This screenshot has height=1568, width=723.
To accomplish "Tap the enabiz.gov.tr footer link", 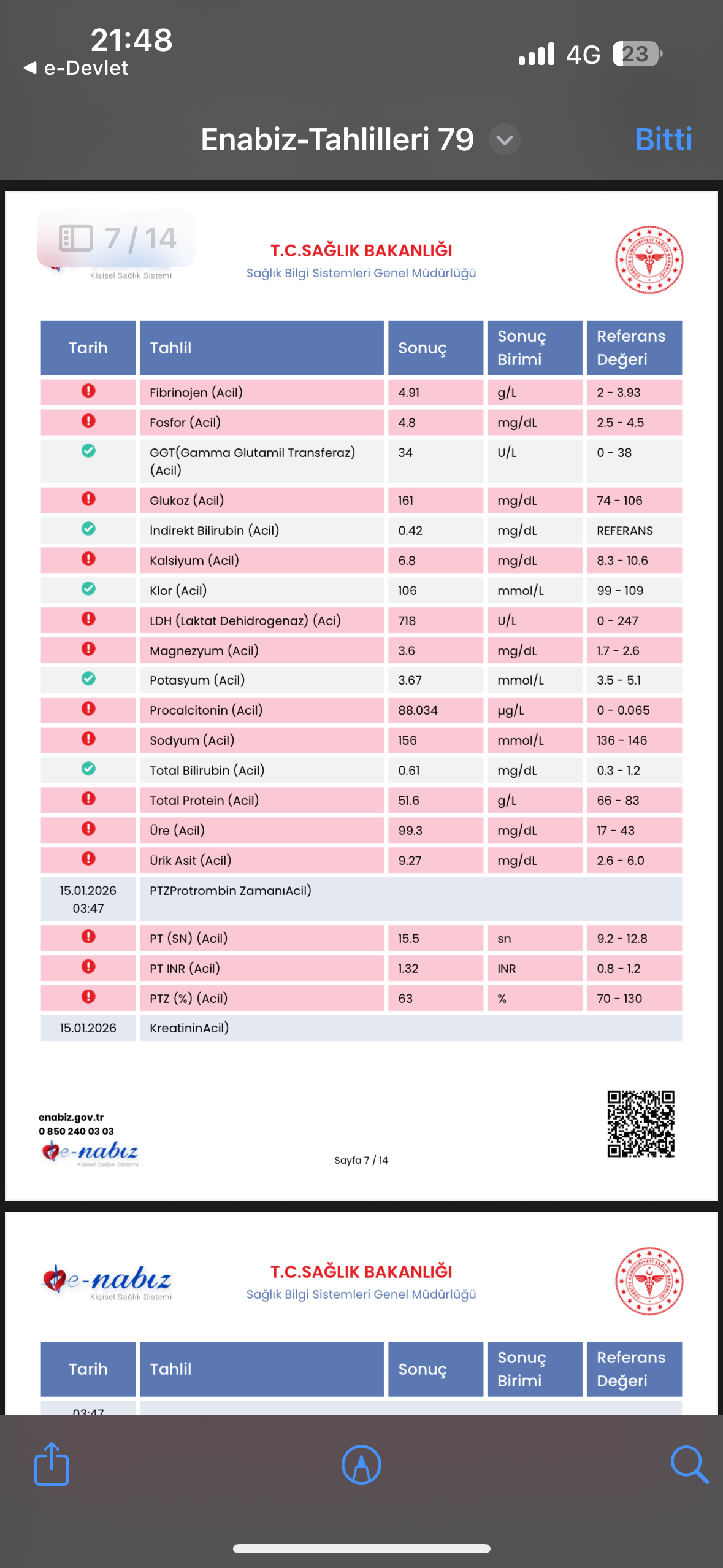I will (x=71, y=1117).
